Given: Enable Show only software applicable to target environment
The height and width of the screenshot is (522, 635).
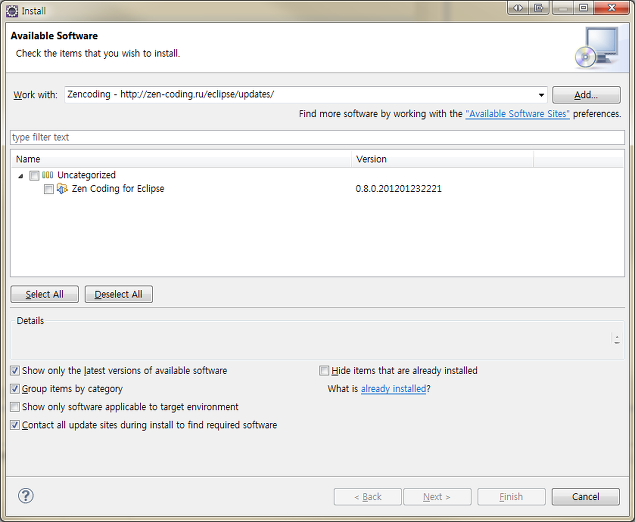Looking at the screenshot, I should (x=15, y=407).
